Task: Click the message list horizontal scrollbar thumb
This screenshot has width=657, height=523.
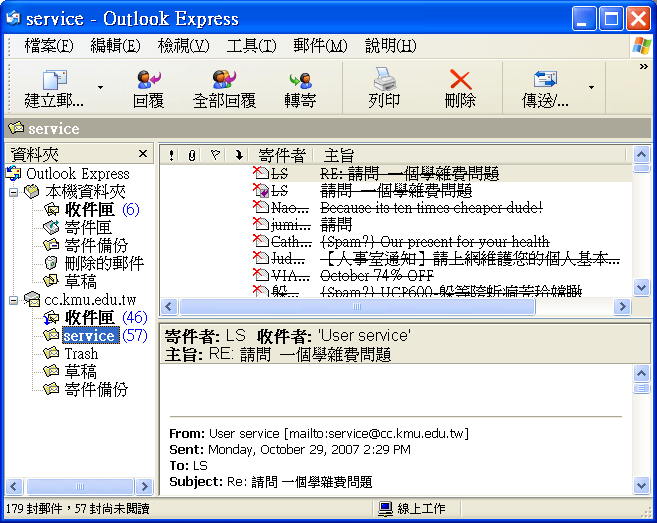Action: pos(357,306)
